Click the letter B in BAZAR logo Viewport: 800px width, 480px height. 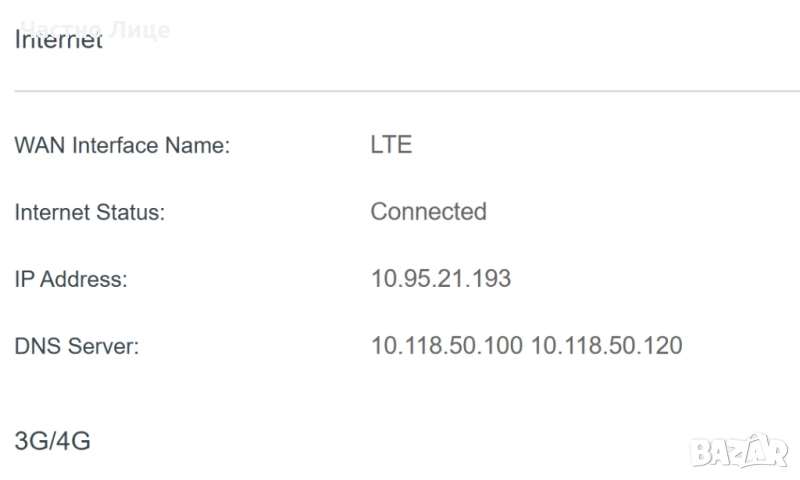coord(700,453)
